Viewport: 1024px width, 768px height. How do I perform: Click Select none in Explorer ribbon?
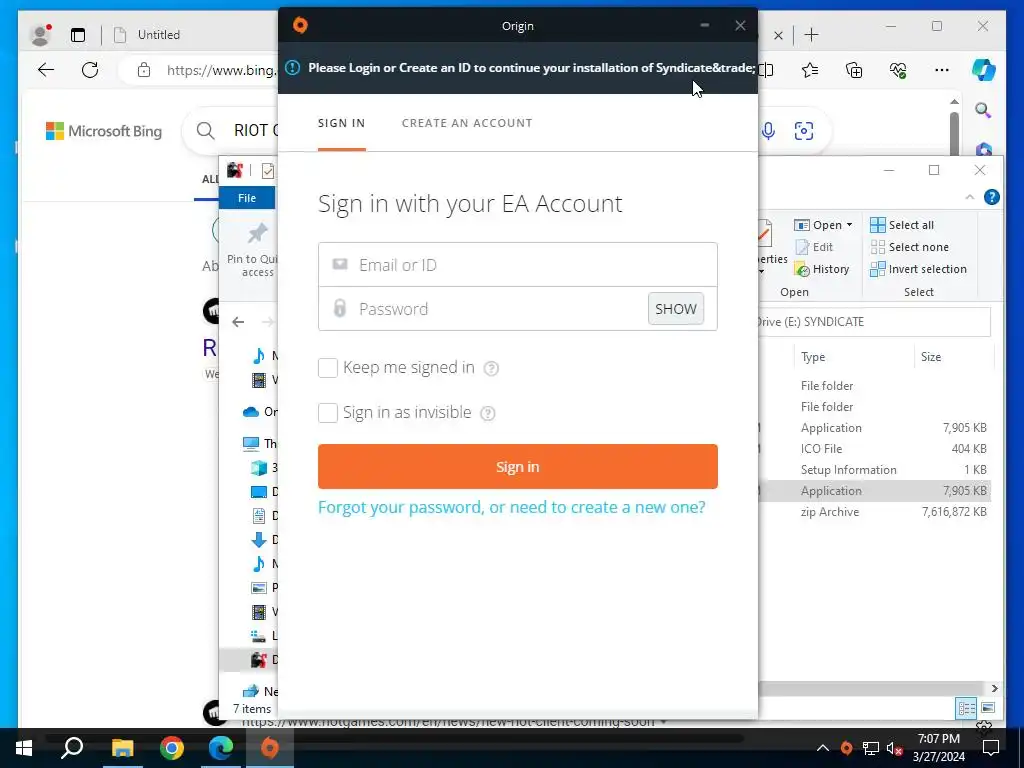tap(910, 247)
